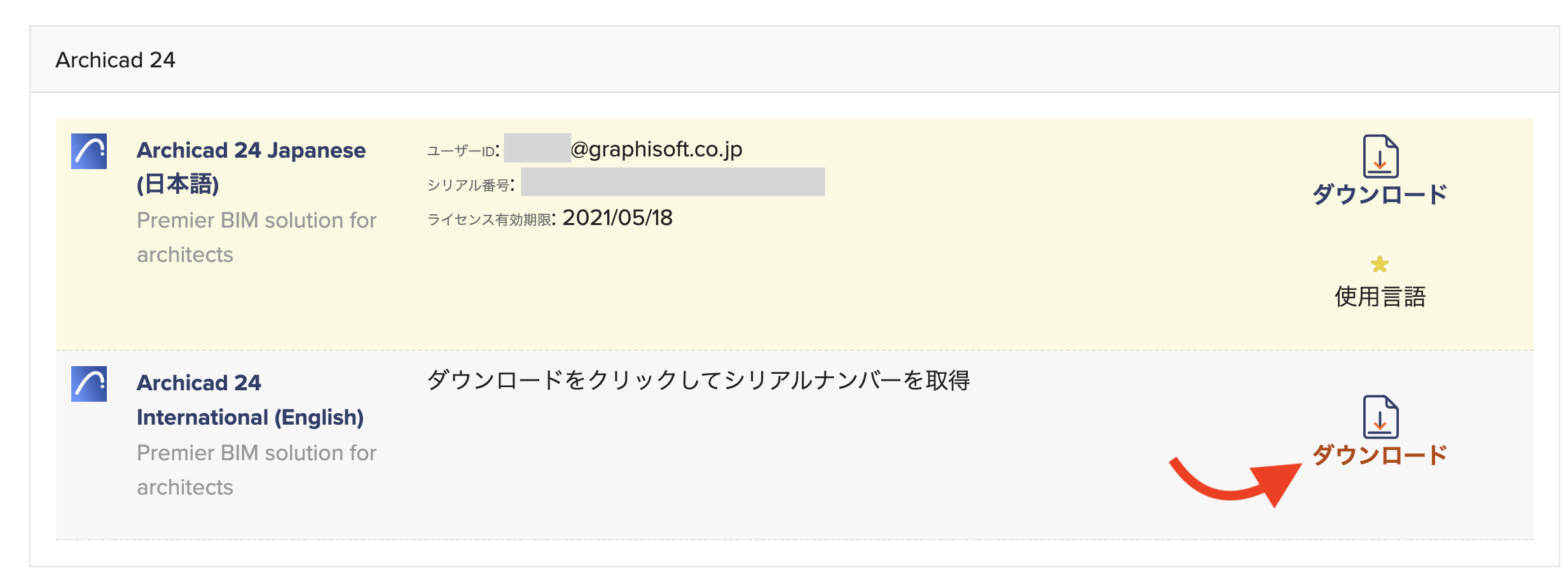
Task: Click download file icon for International English version
Action: tap(1380, 417)
